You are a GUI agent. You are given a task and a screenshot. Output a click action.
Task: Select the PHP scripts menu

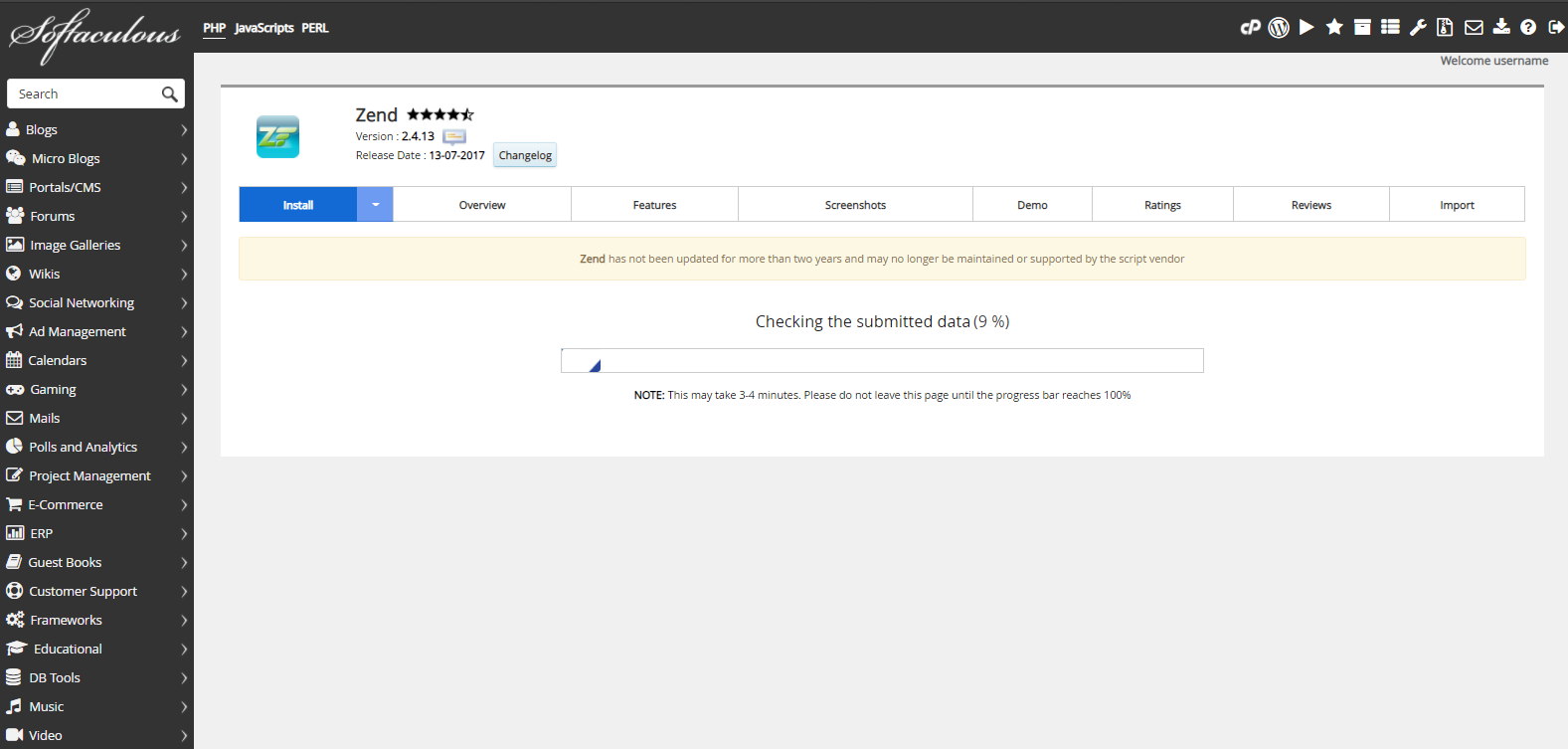[x=215, y=28]
